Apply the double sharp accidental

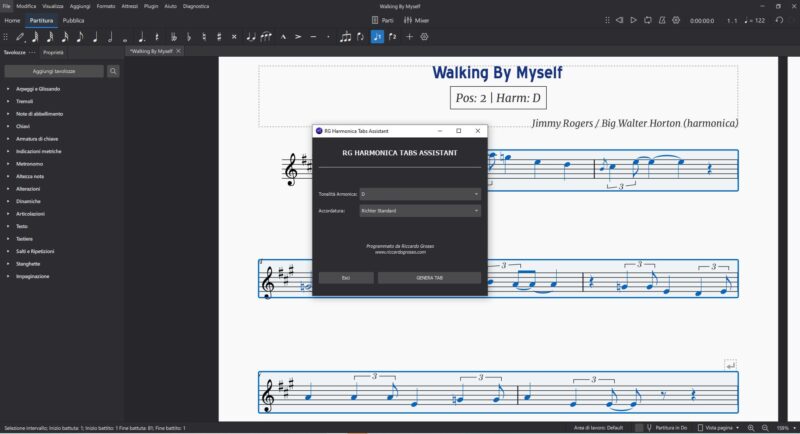point(234,37)
